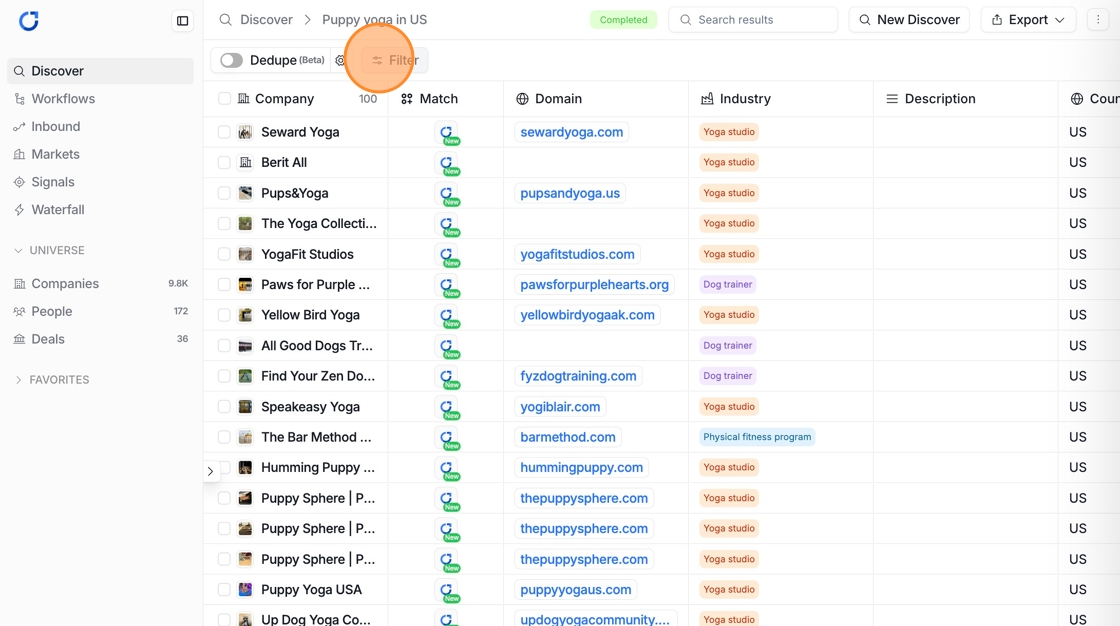Click Humming Puppy match status icon
This screenshot has width=1120, height=626.
(447, 469)
